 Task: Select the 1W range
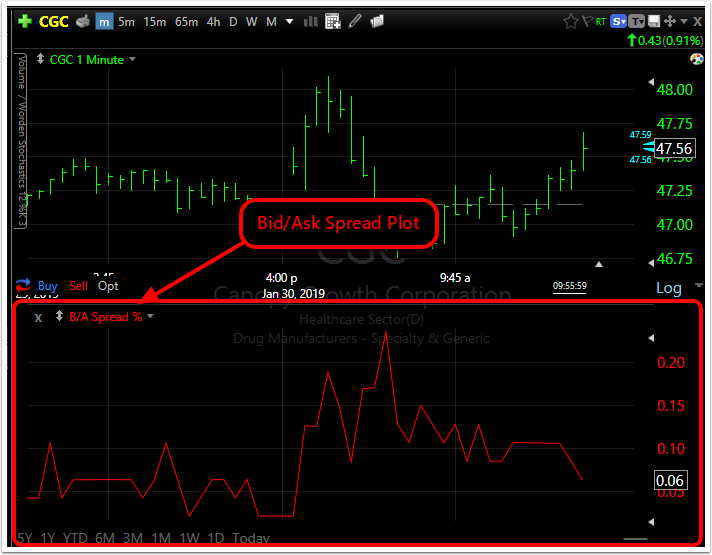pyautogui.click(x=189, y=538)
